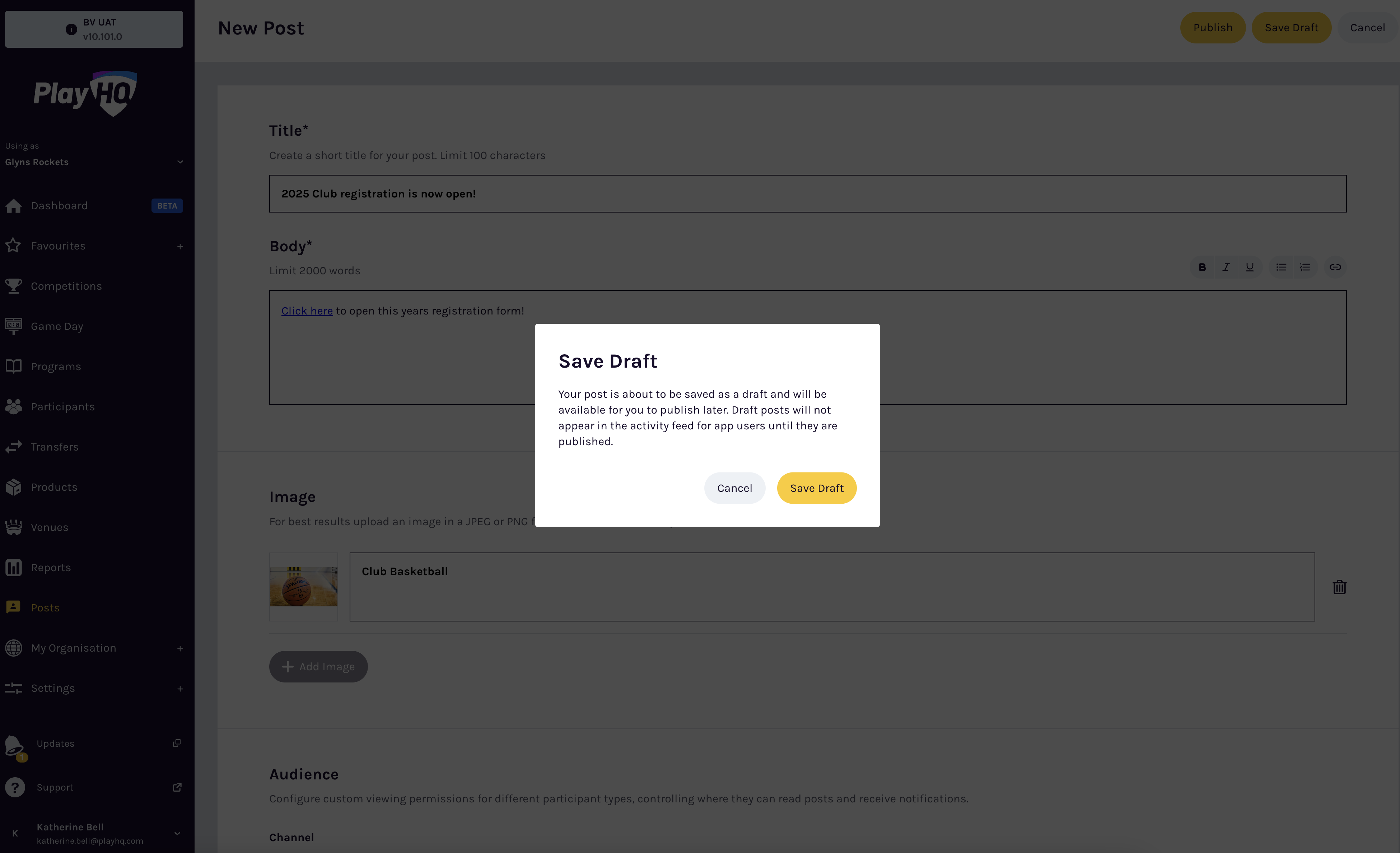Apply underline formatting in the editor

[1250, 267]
